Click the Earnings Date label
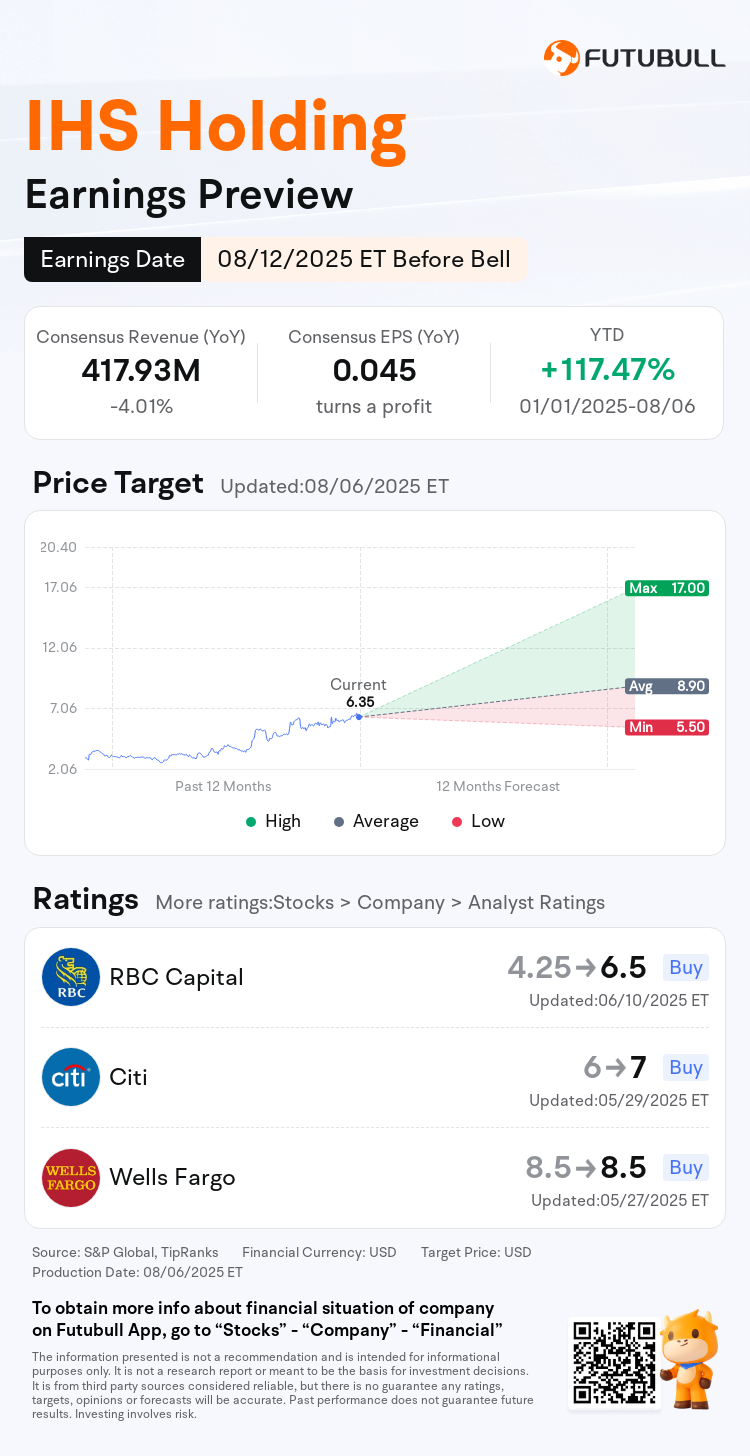This screenshot has width=750, height=1456. [x=112, y=260]
